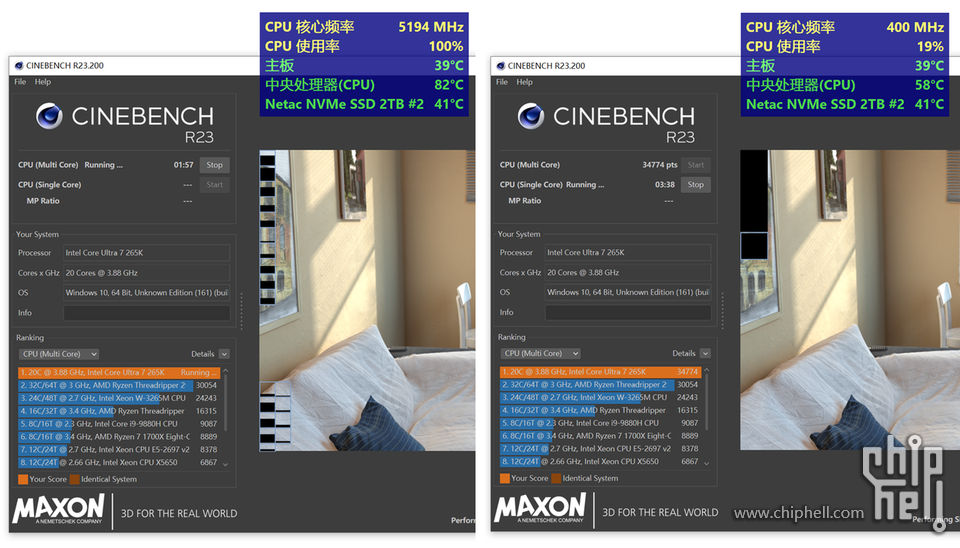Click the OS field in left window
Image resolution: width=960 pixels, height=548 pixels.
point(147,293)
